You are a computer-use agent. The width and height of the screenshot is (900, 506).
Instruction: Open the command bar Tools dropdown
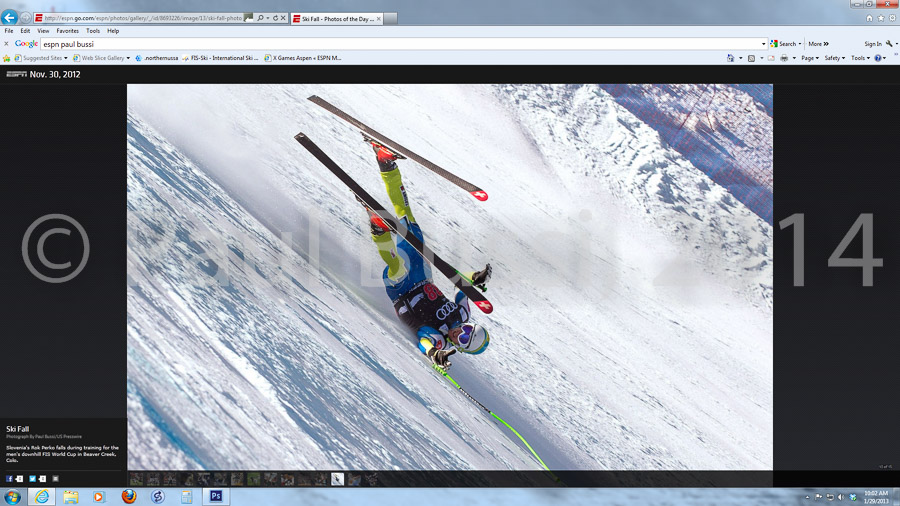click(860, 58)
